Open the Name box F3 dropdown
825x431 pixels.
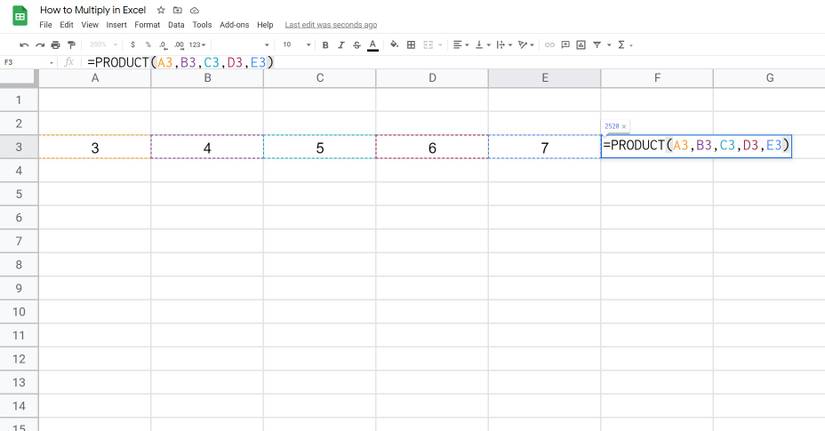pos(52,63)
